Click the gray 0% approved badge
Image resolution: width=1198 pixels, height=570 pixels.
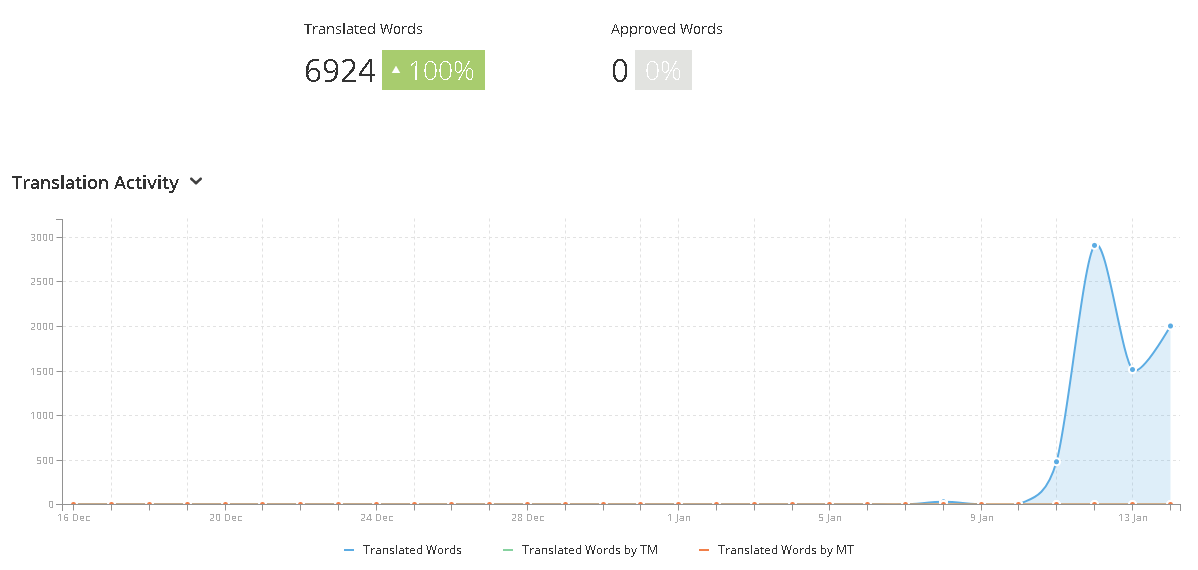click(663, 70)
